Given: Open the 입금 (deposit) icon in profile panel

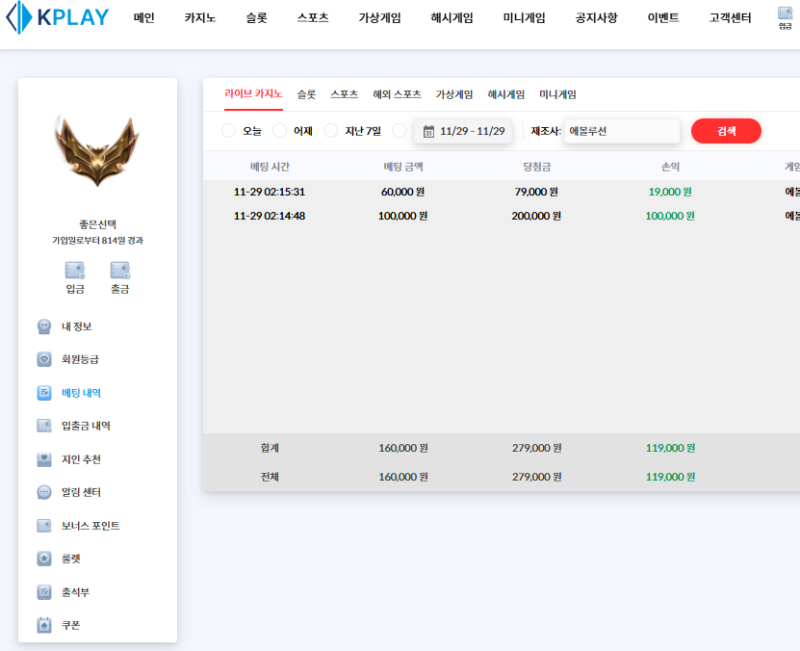Looking at the screenshot, I should 75,270.
